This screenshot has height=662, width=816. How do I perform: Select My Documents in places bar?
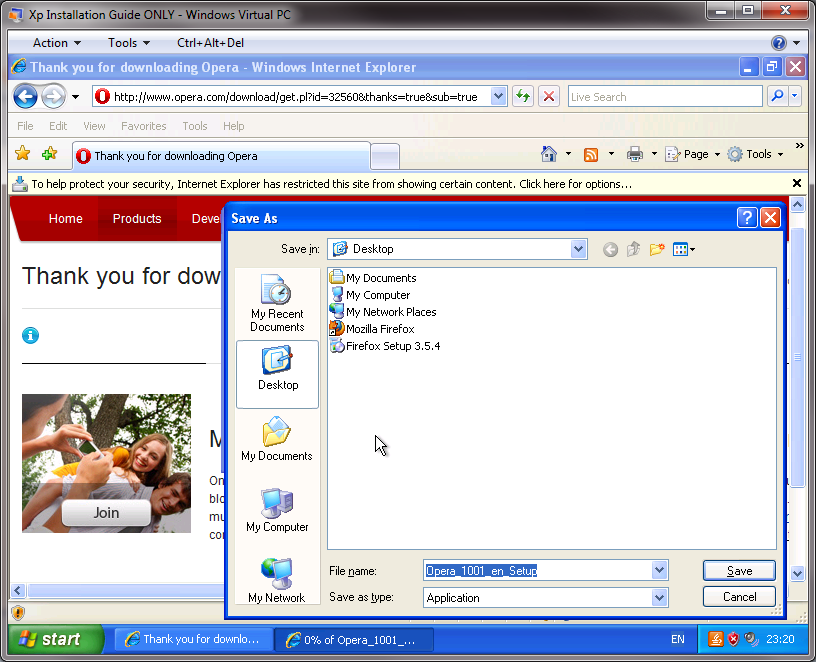(x=277, y=439)
